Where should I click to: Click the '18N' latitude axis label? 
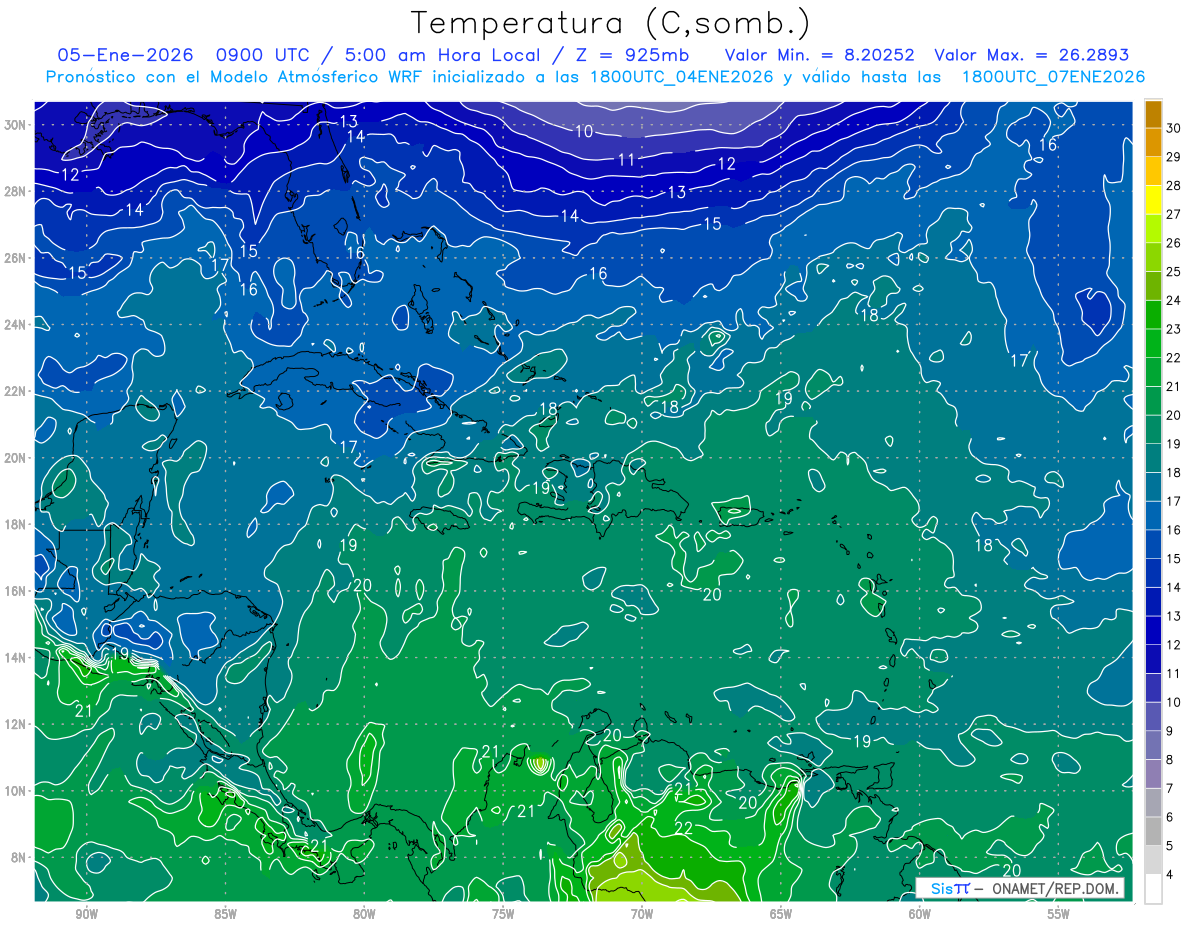16,524
